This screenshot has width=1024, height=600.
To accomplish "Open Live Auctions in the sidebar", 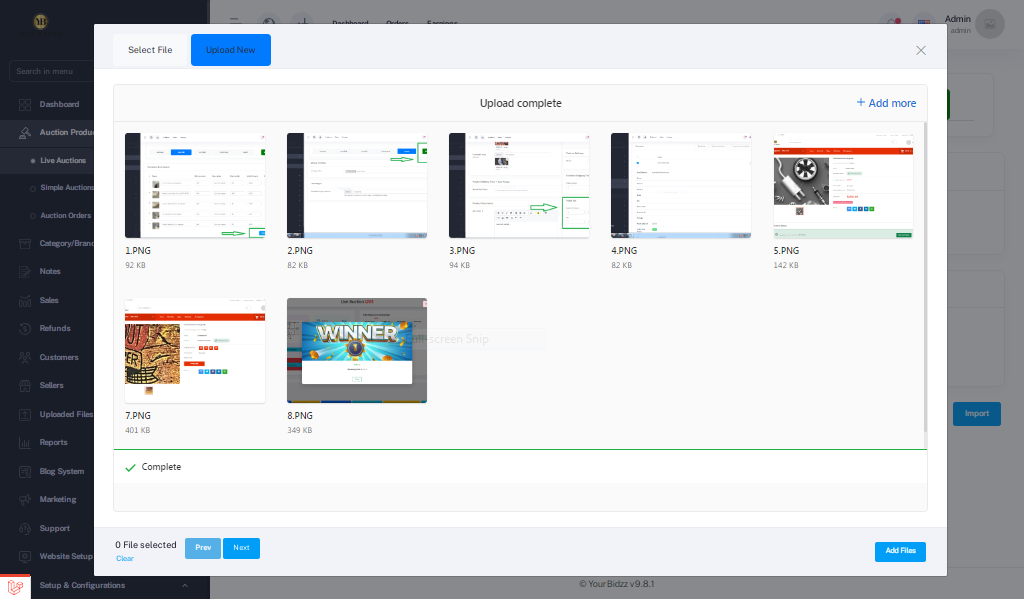I will (x=63, y=160).
